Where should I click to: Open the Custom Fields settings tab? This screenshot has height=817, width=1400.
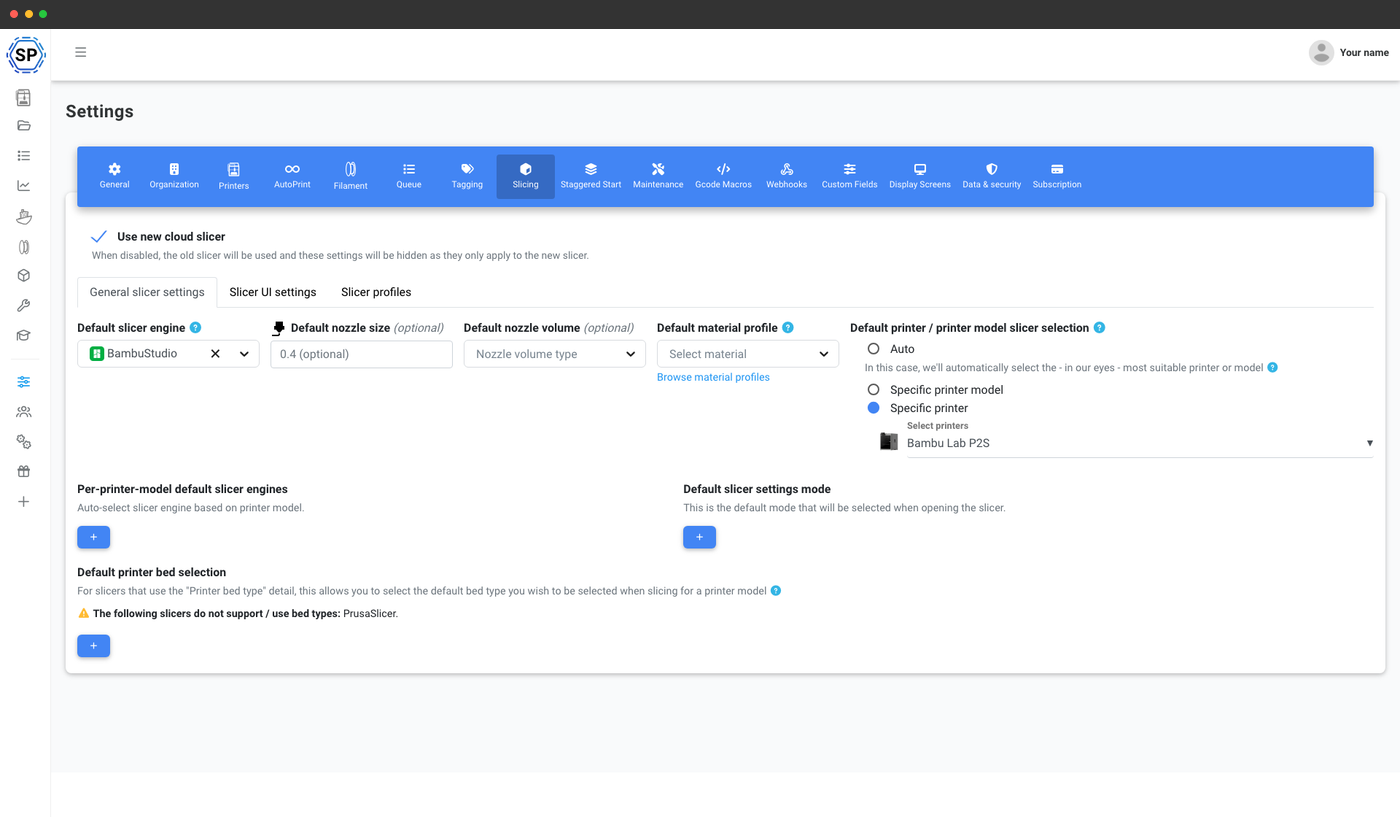coord(849,176)
